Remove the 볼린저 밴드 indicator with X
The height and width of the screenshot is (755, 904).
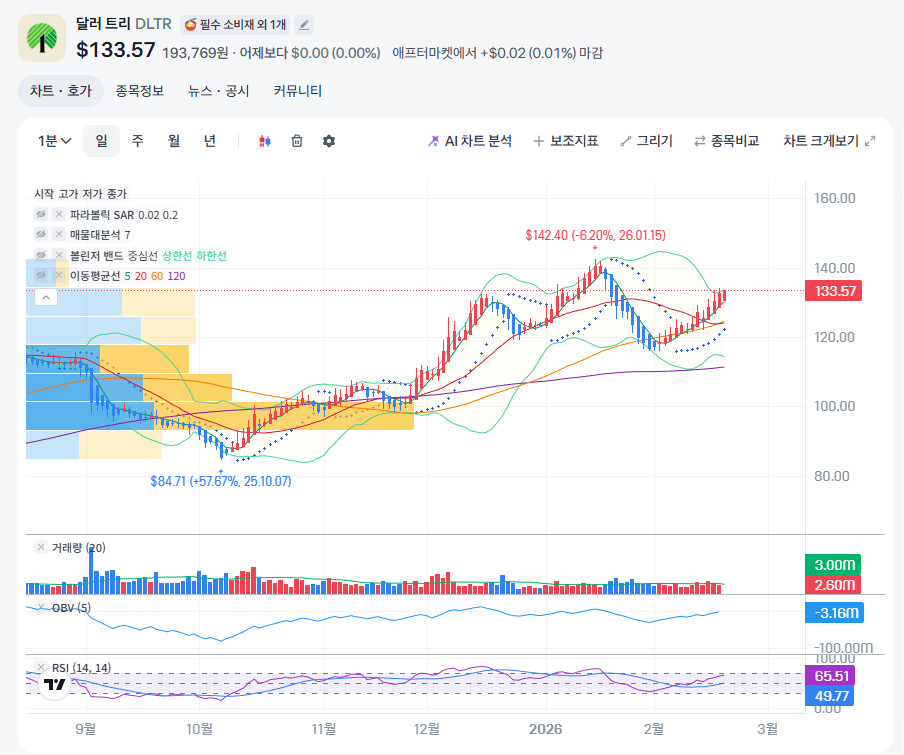pyautogui.click(x=59, y=255)
